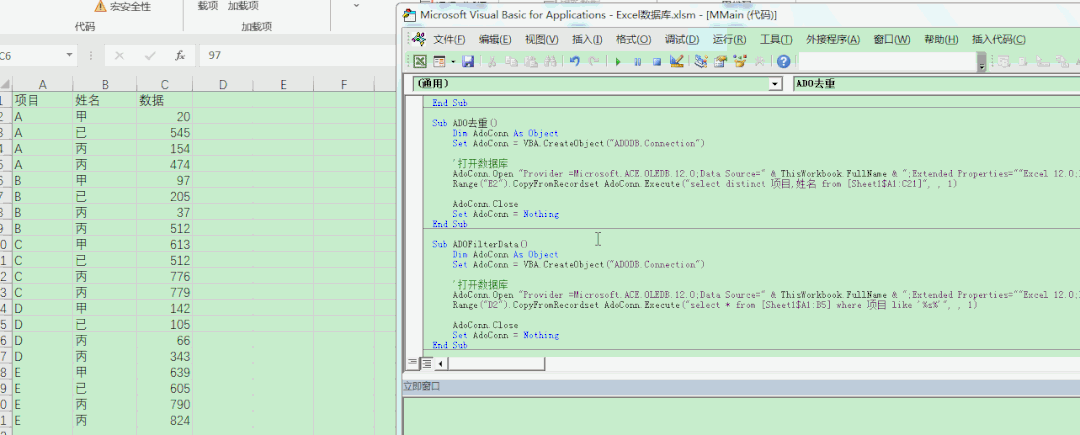Click the Find binoculars icon
The image size is (1080, 435).
[x=550, y=62]
